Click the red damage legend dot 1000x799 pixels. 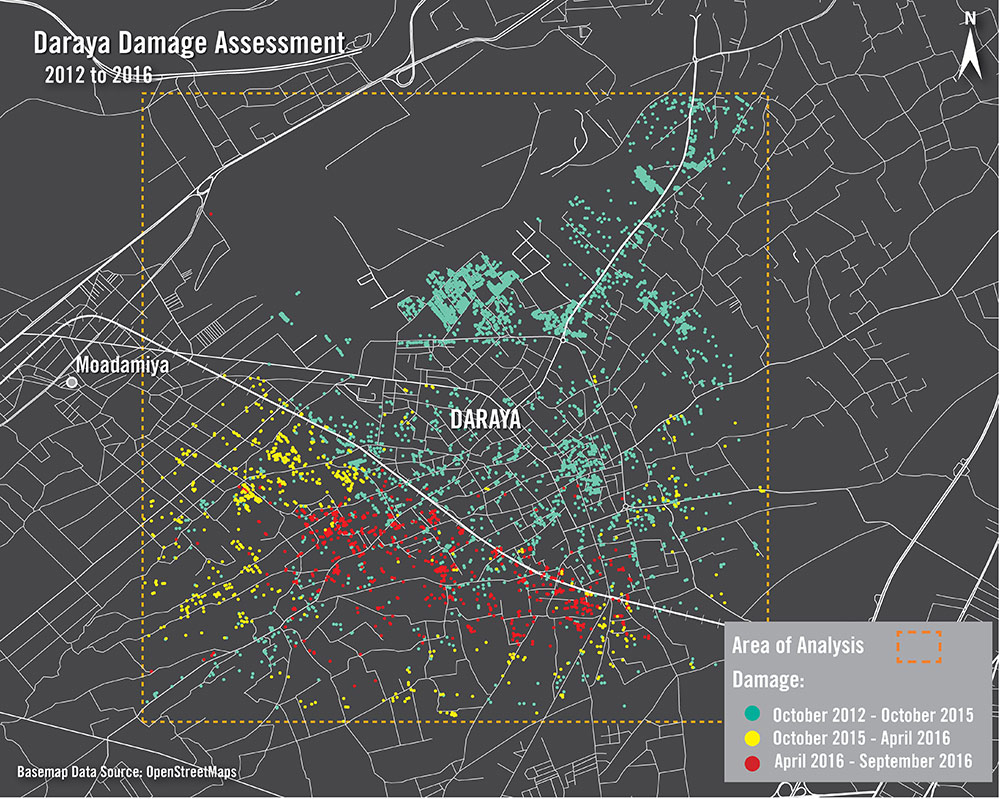(x=753, y=763)
